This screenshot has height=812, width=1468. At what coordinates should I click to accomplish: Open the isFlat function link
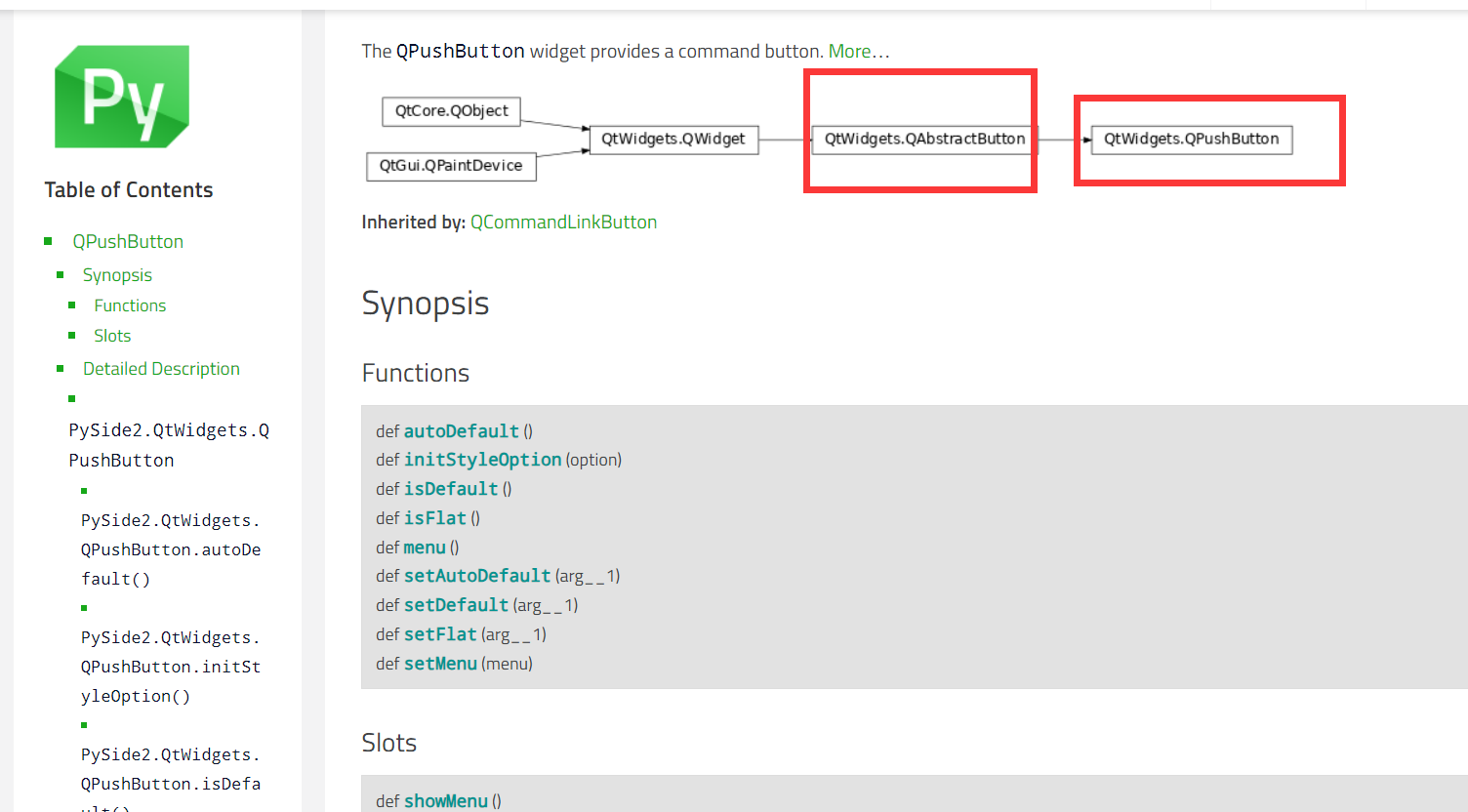point(434,518)
